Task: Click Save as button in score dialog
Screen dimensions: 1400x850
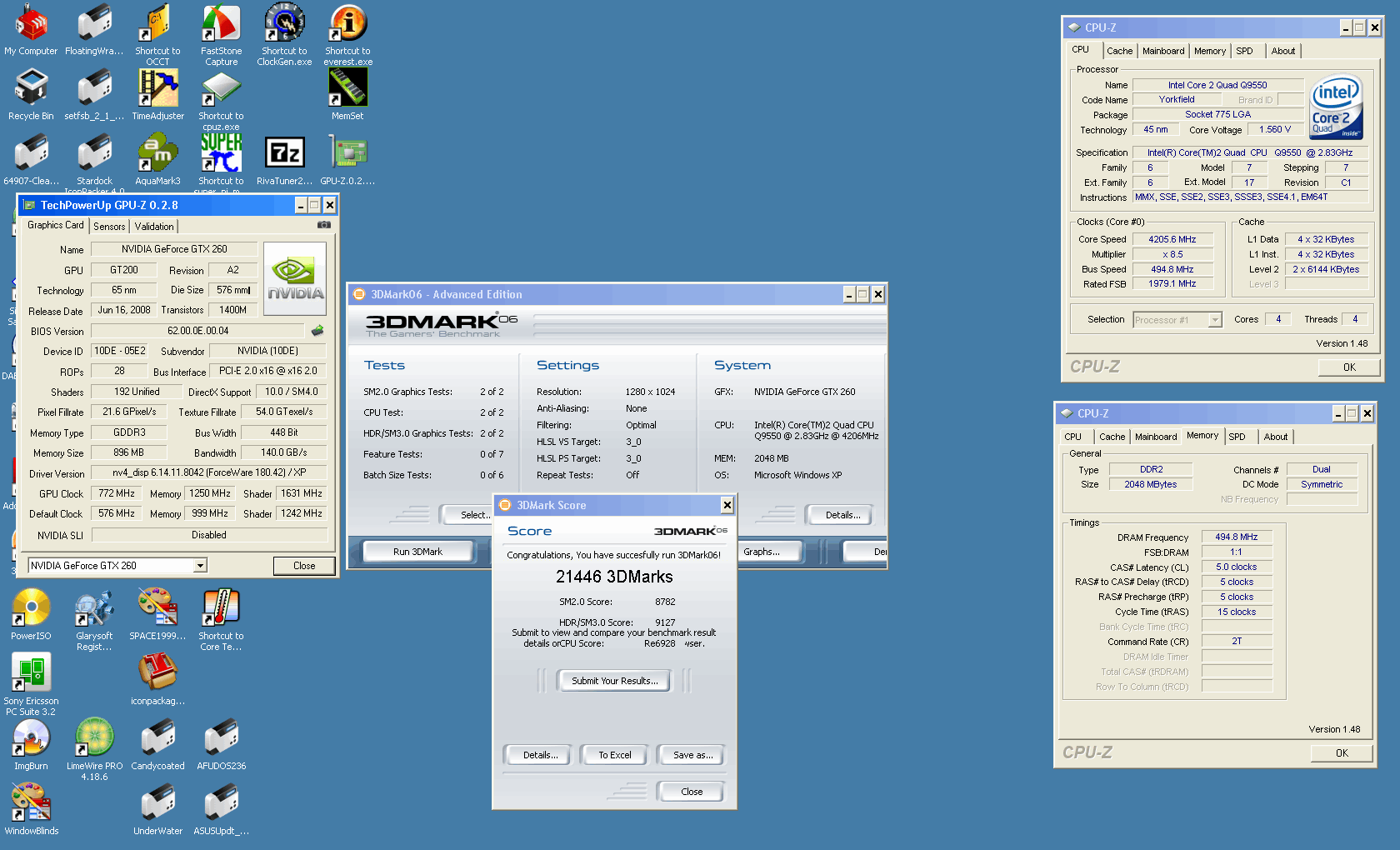Action: tap(692, 755)
